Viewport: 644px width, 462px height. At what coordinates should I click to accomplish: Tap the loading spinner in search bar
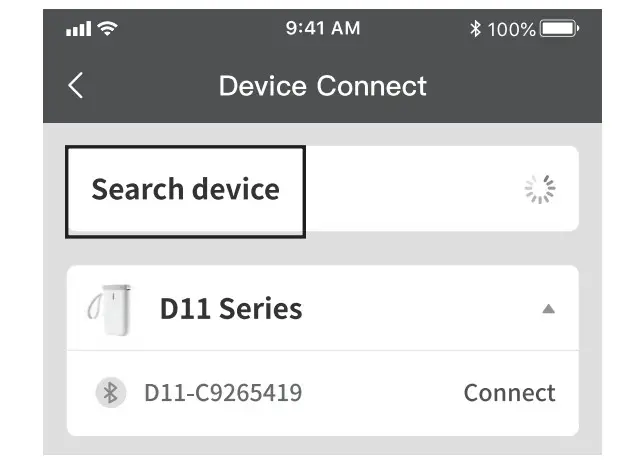(540, 189)
